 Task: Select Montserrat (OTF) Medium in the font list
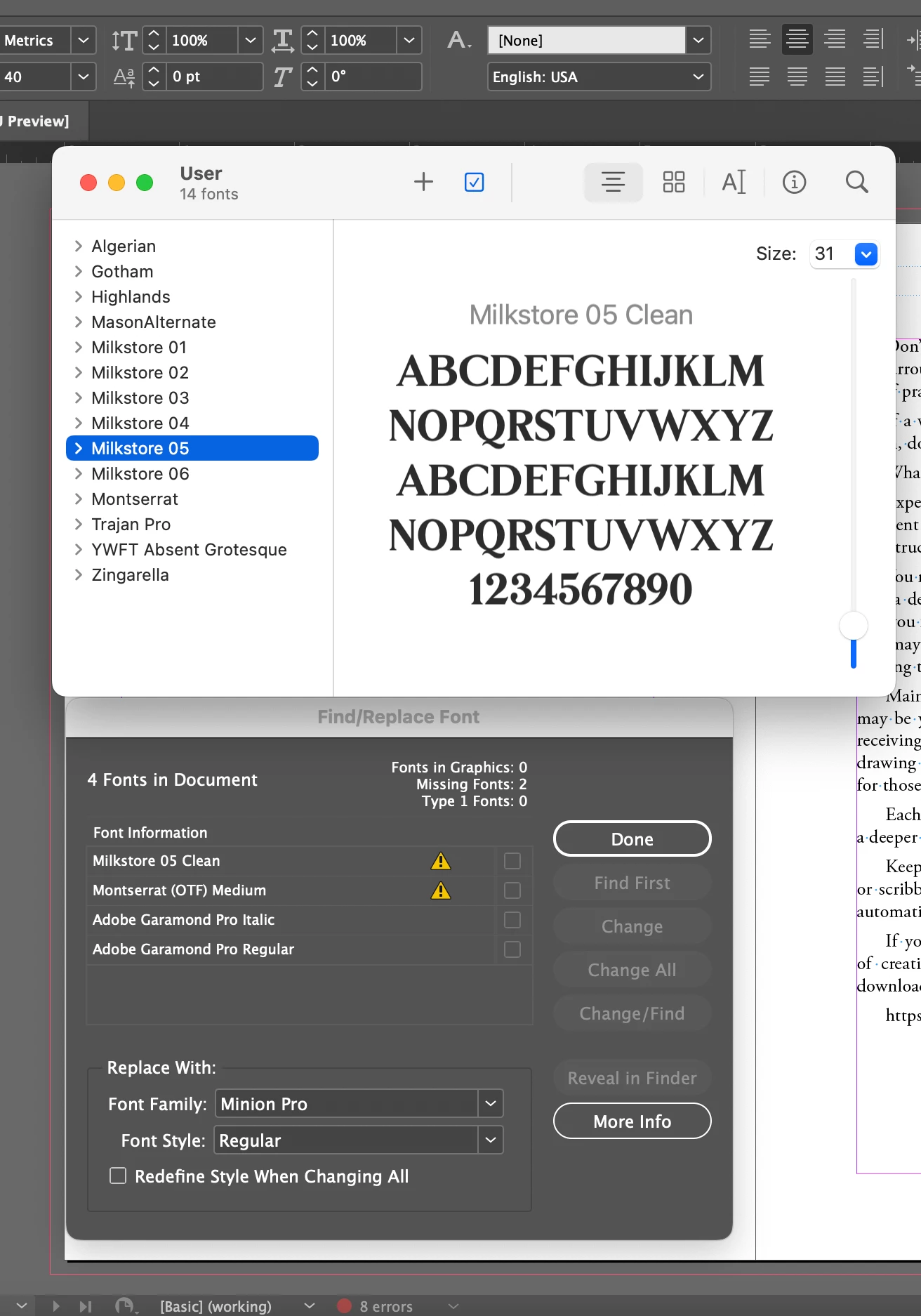click(x=291, y=890)
